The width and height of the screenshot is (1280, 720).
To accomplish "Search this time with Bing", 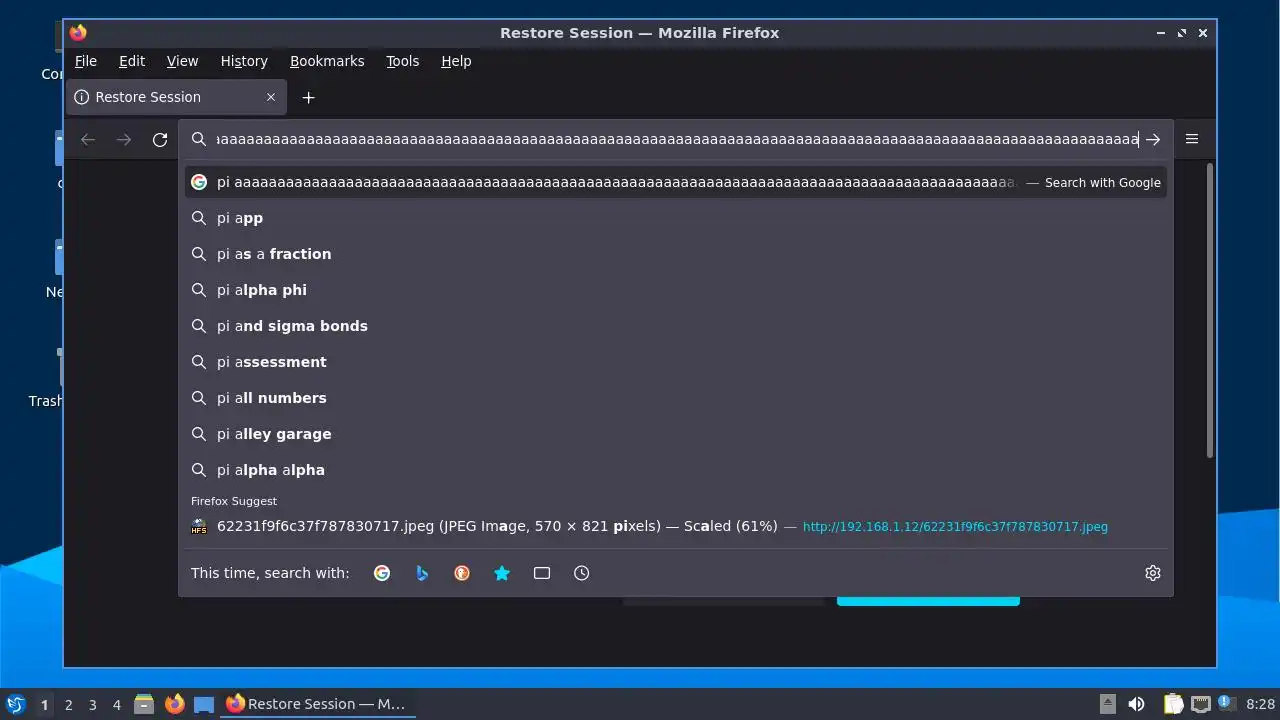I will pyautogui.click(x=422, y=573).
